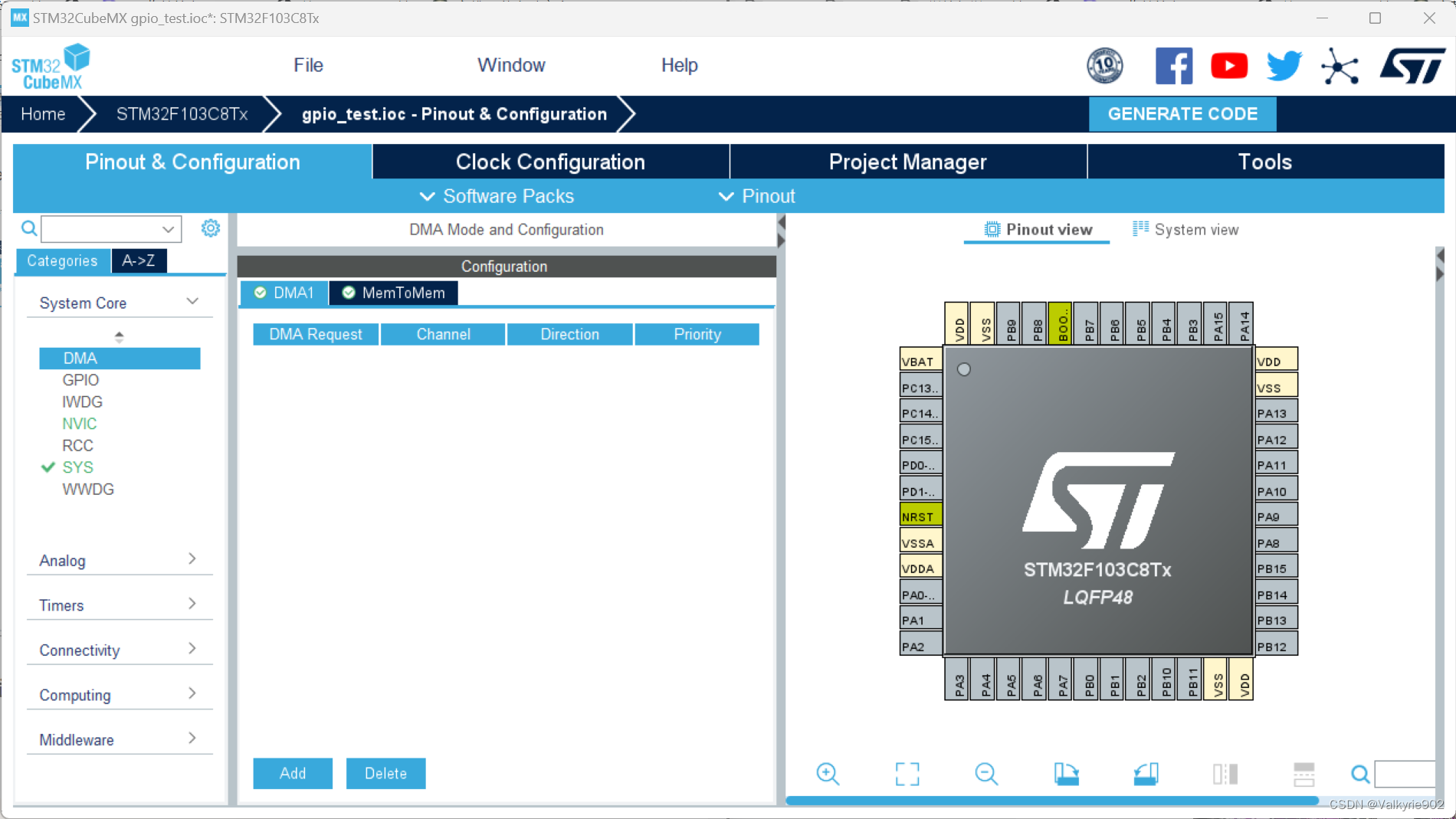1456x819 pixels.
Task: Select GPIO in the System Core list
Action: tap(82, 379)
